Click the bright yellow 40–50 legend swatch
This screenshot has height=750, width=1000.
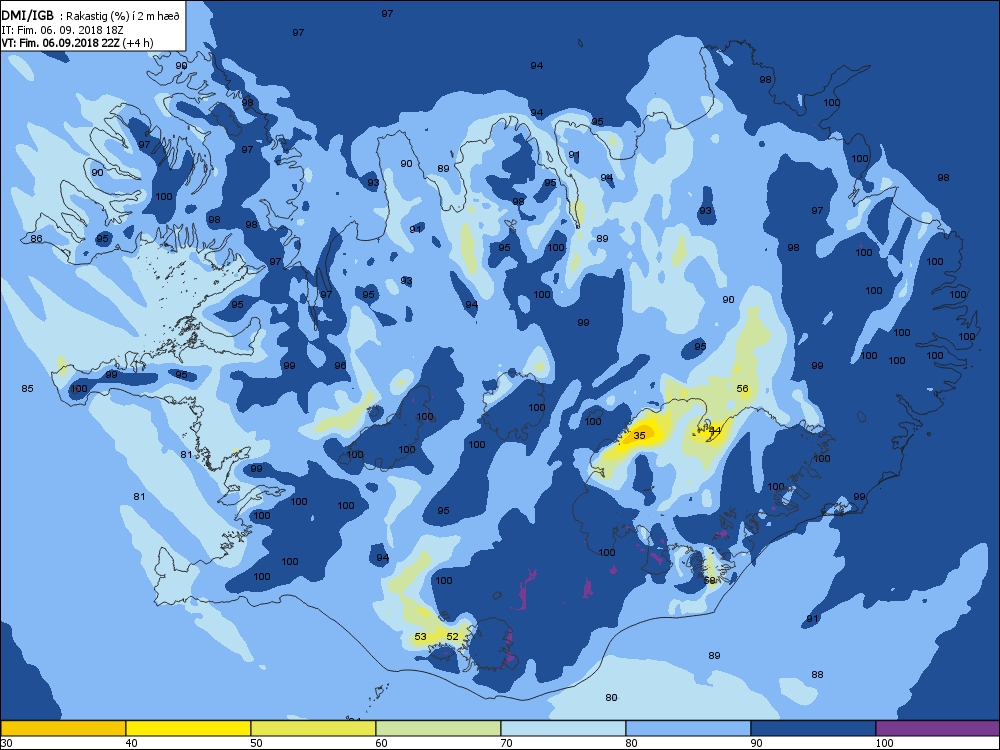[188, 728]
